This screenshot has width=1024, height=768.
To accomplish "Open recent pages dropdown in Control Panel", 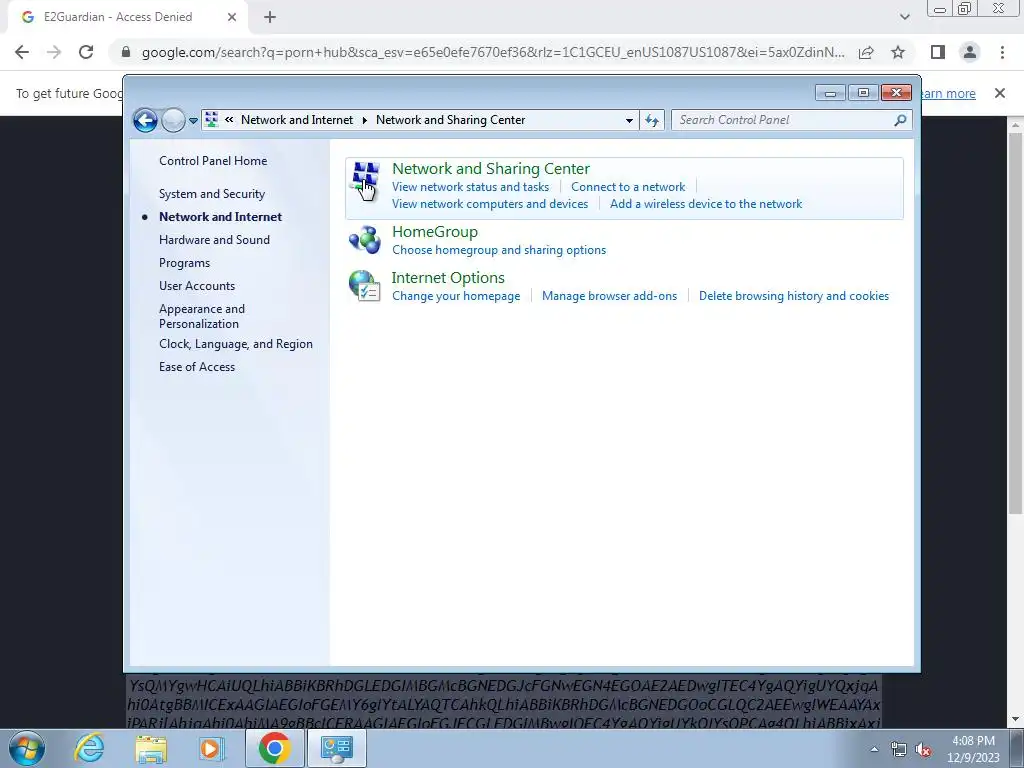I will 193,120.
